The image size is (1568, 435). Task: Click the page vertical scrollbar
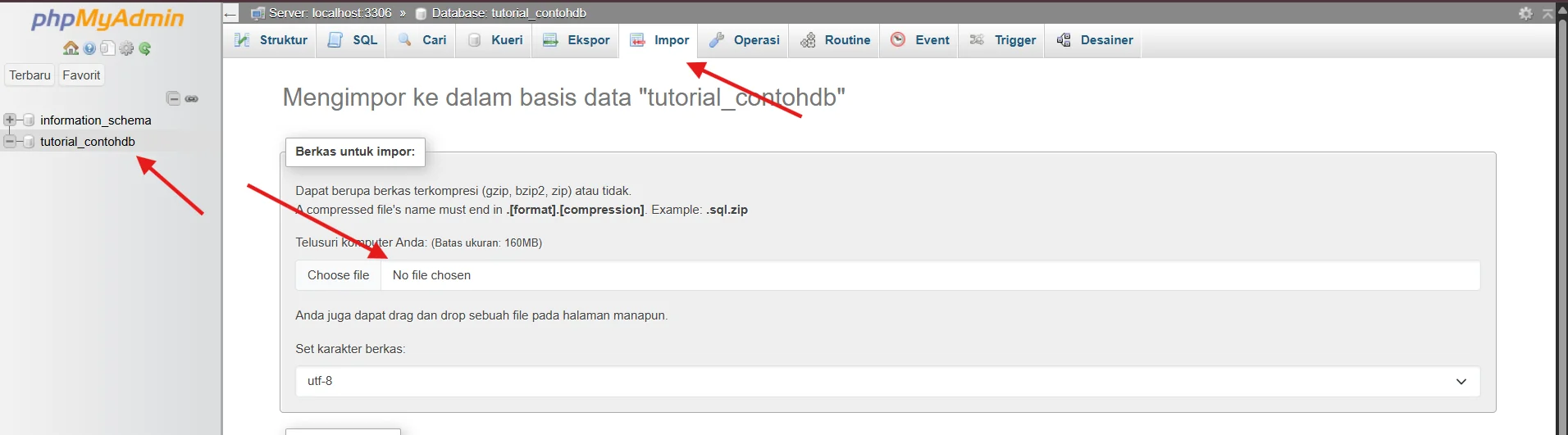click(x=1562, y=217)
